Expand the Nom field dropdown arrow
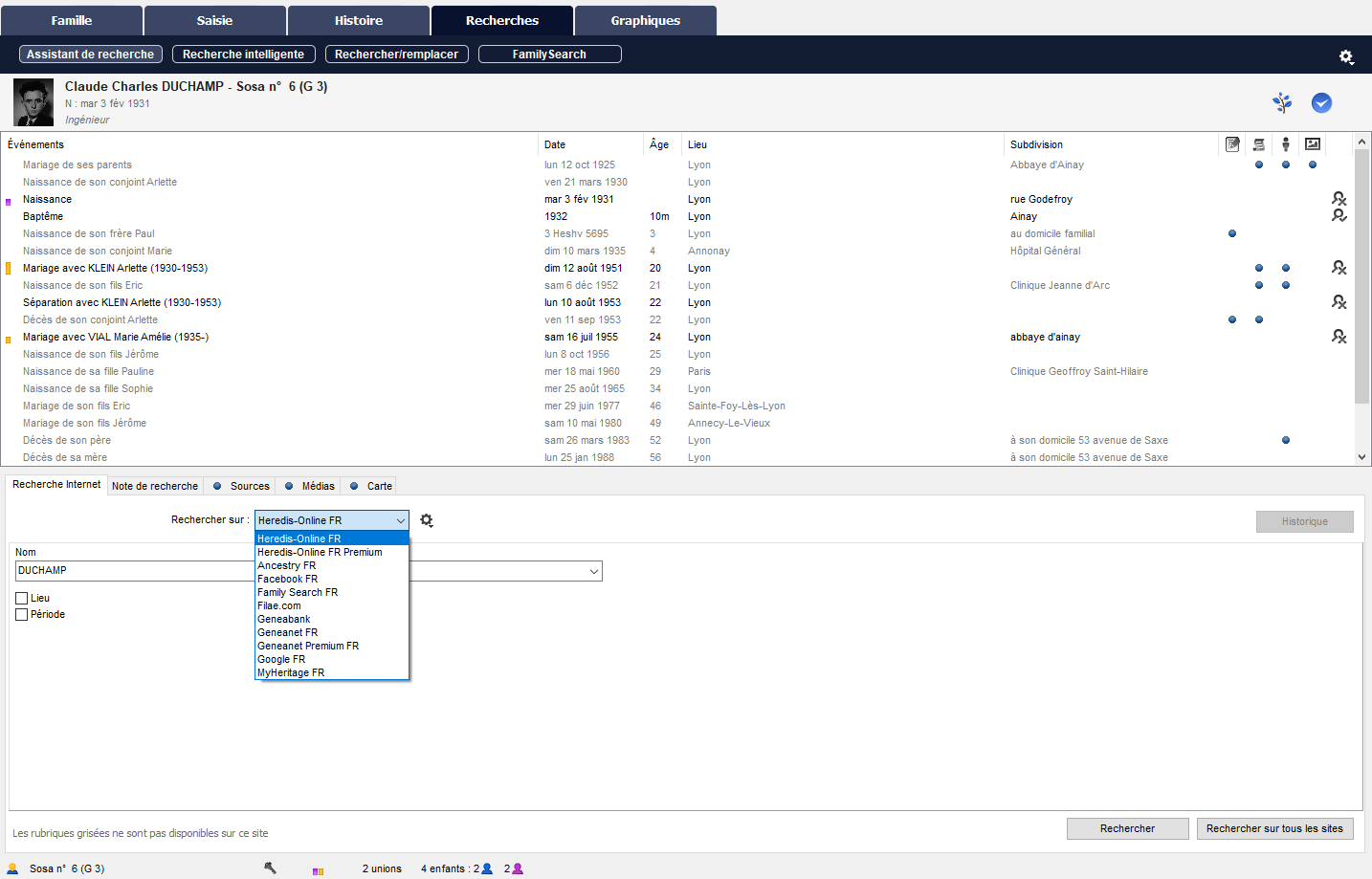Viewport: 1372px width, 879px height. click(594, 571)
